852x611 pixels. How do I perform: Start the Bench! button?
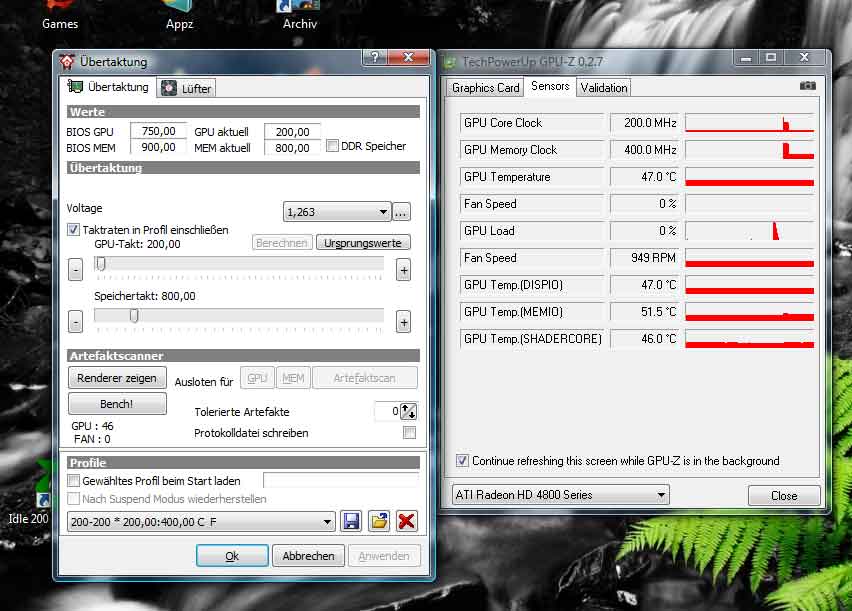tap(117, 404)
